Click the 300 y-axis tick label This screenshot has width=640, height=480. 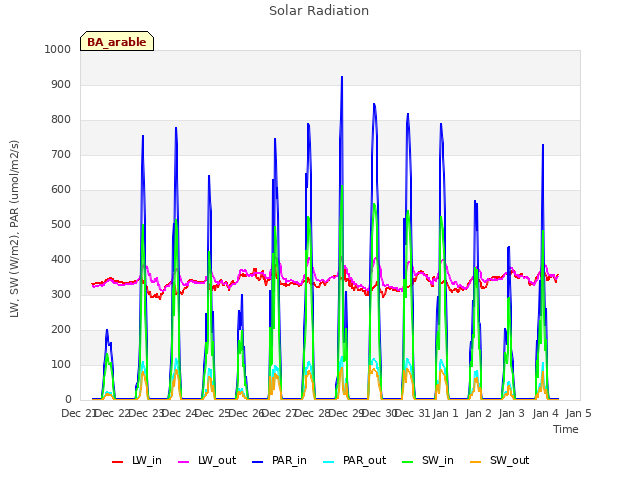click(61, 295)
